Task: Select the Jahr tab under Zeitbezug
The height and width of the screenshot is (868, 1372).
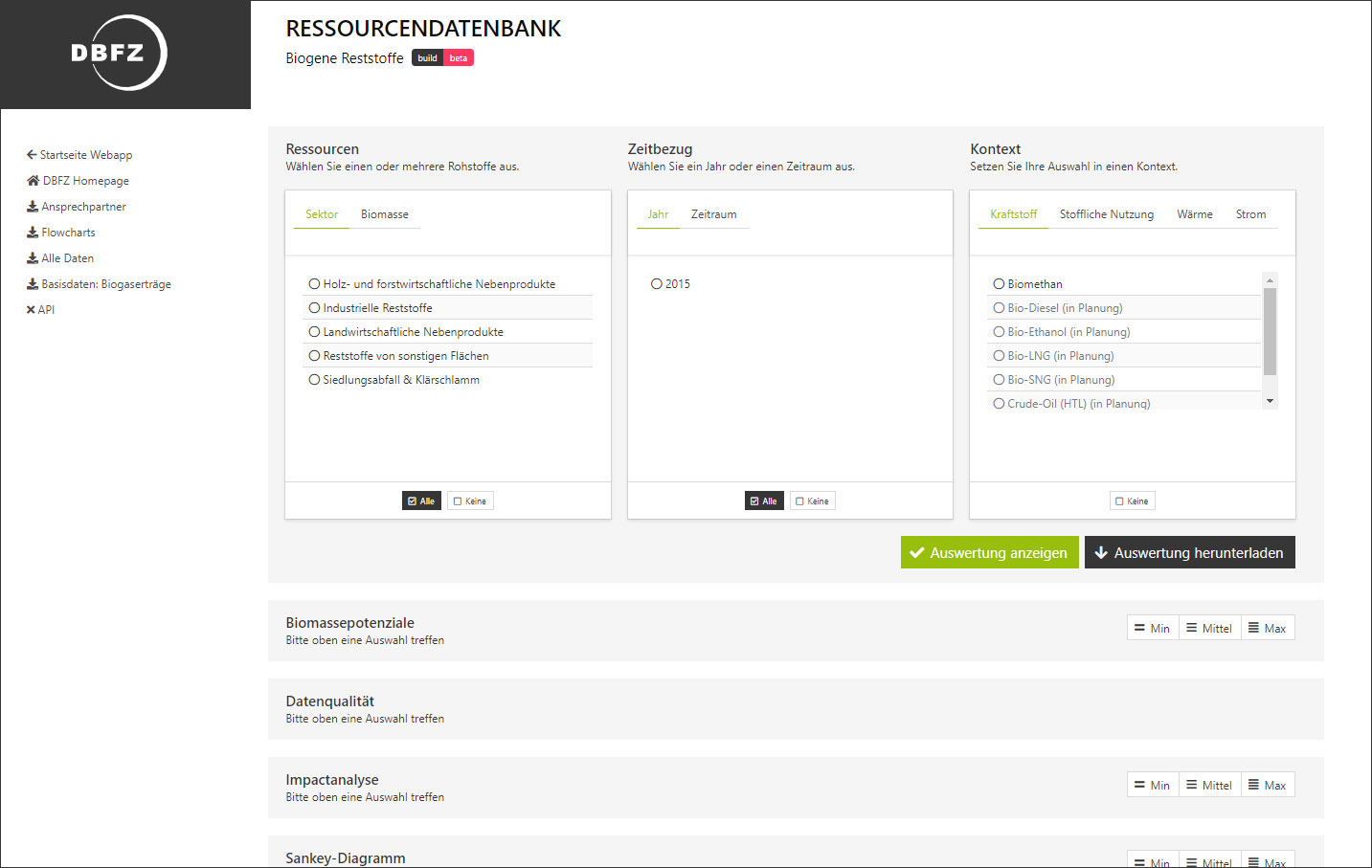Action: [658, 214]
